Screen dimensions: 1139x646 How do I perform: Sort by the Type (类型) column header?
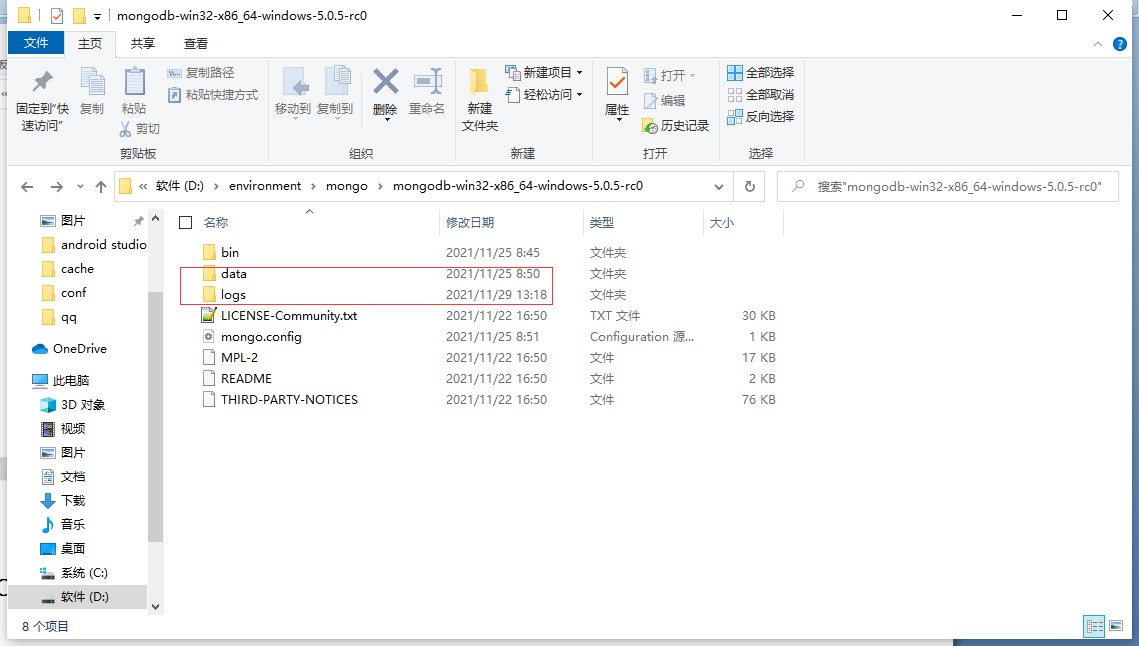coord(601,222)
